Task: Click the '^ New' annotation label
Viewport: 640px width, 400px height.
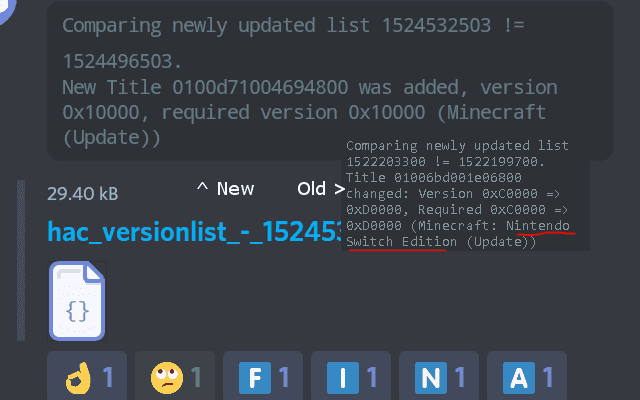Action: pyautogui.click(x=225, y=189)
